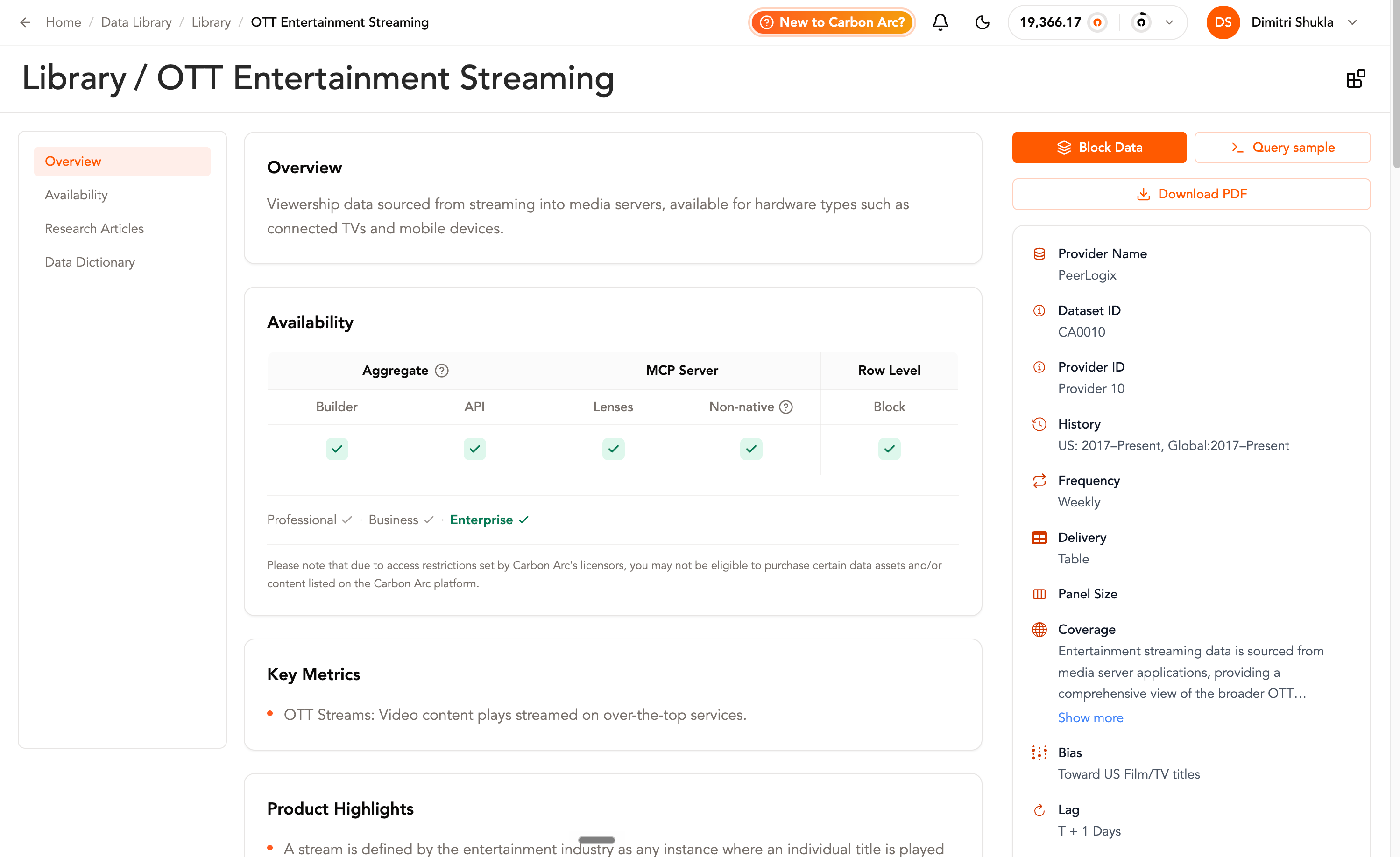Navigate to Home breadcrumb
Screen dimensions: 1400x857
(x=63, y=22)
